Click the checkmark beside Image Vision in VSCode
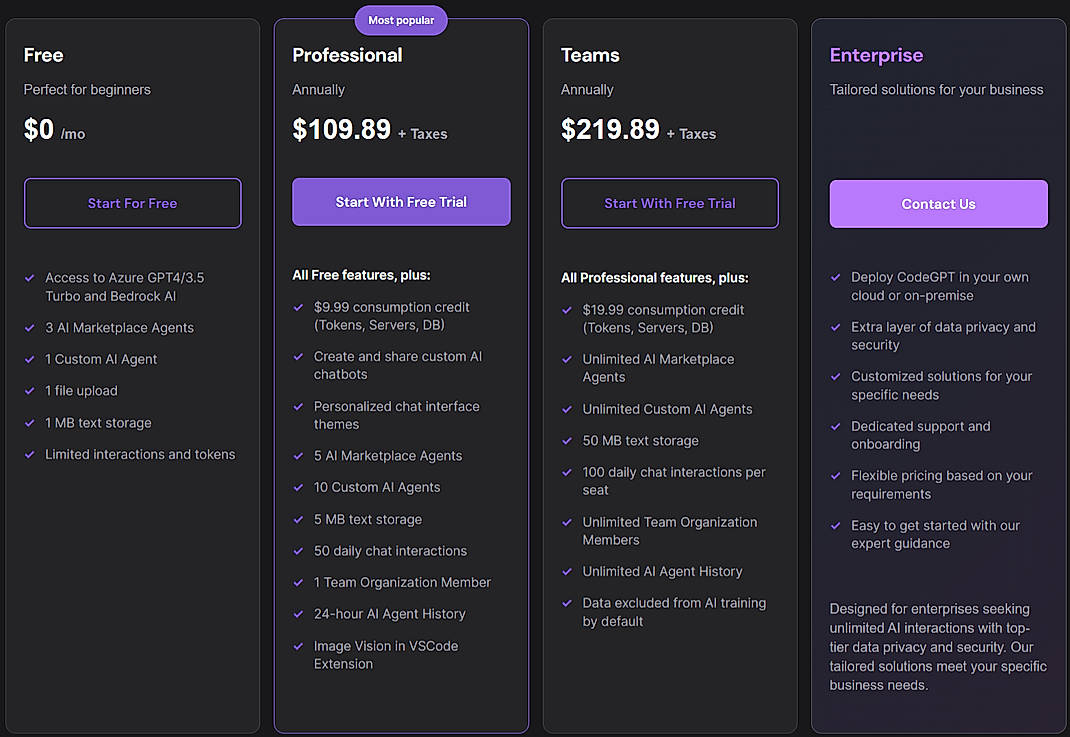 [x=297, y=646]
